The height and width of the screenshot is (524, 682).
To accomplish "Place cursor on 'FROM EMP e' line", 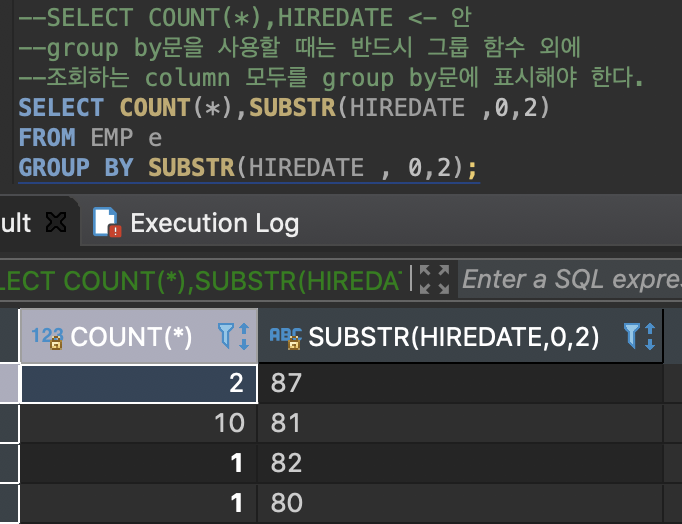I will click(x=90, y=137).
